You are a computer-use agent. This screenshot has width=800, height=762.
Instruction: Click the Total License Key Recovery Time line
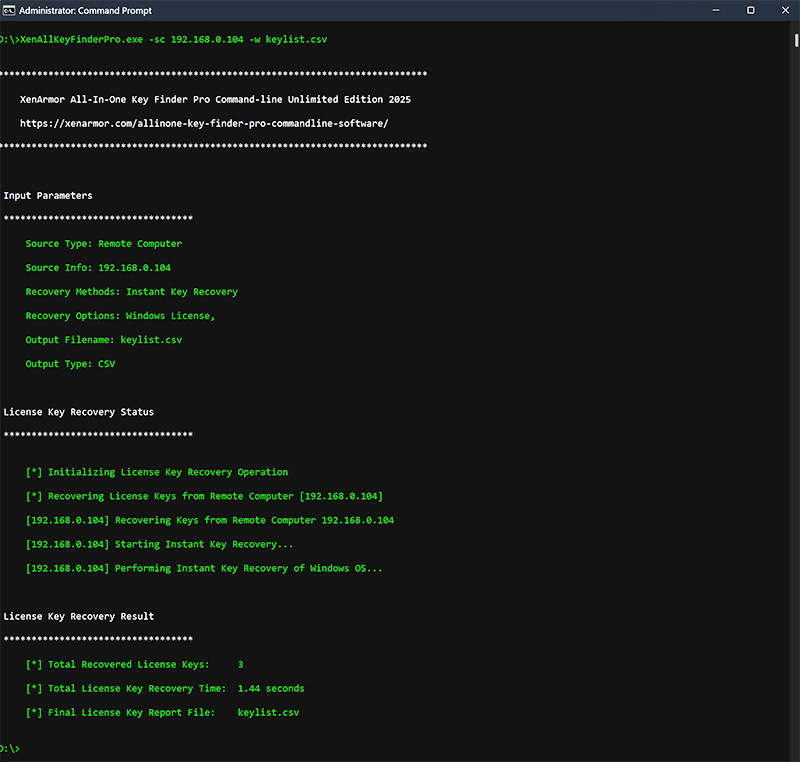(165, 689)
